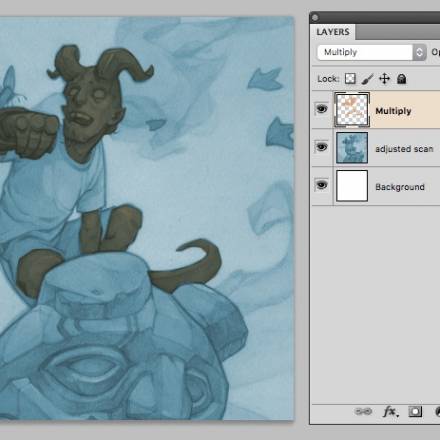
Task: Select the Multiply layer thumbnail
Action: click(x=352, y=110)
